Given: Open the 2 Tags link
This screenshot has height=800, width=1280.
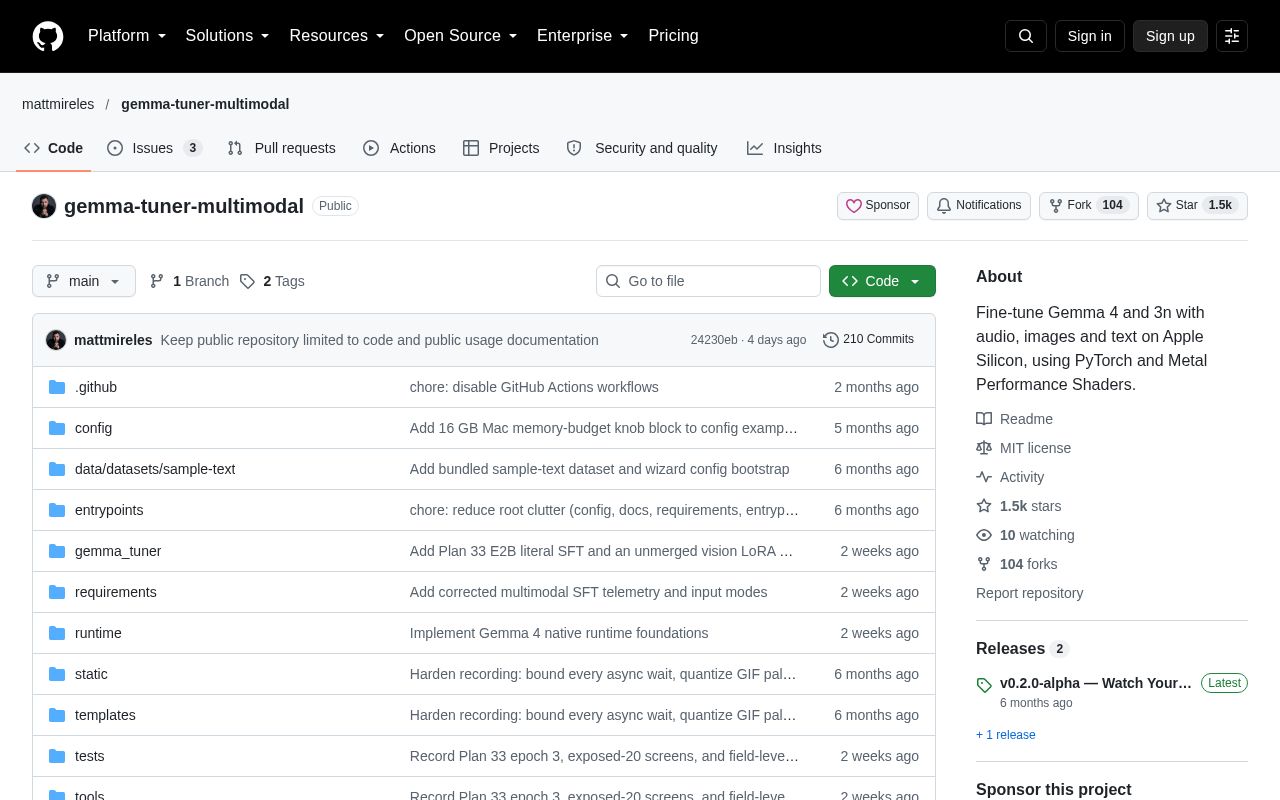Looking at the screenshot, I should point(272,281).
